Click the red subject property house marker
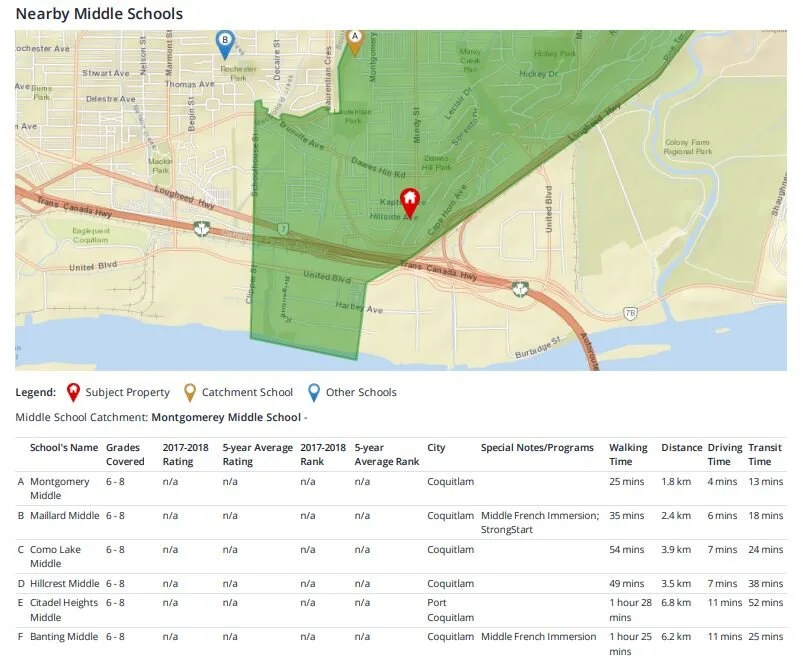803x669 pixels. tap(410, 203)
